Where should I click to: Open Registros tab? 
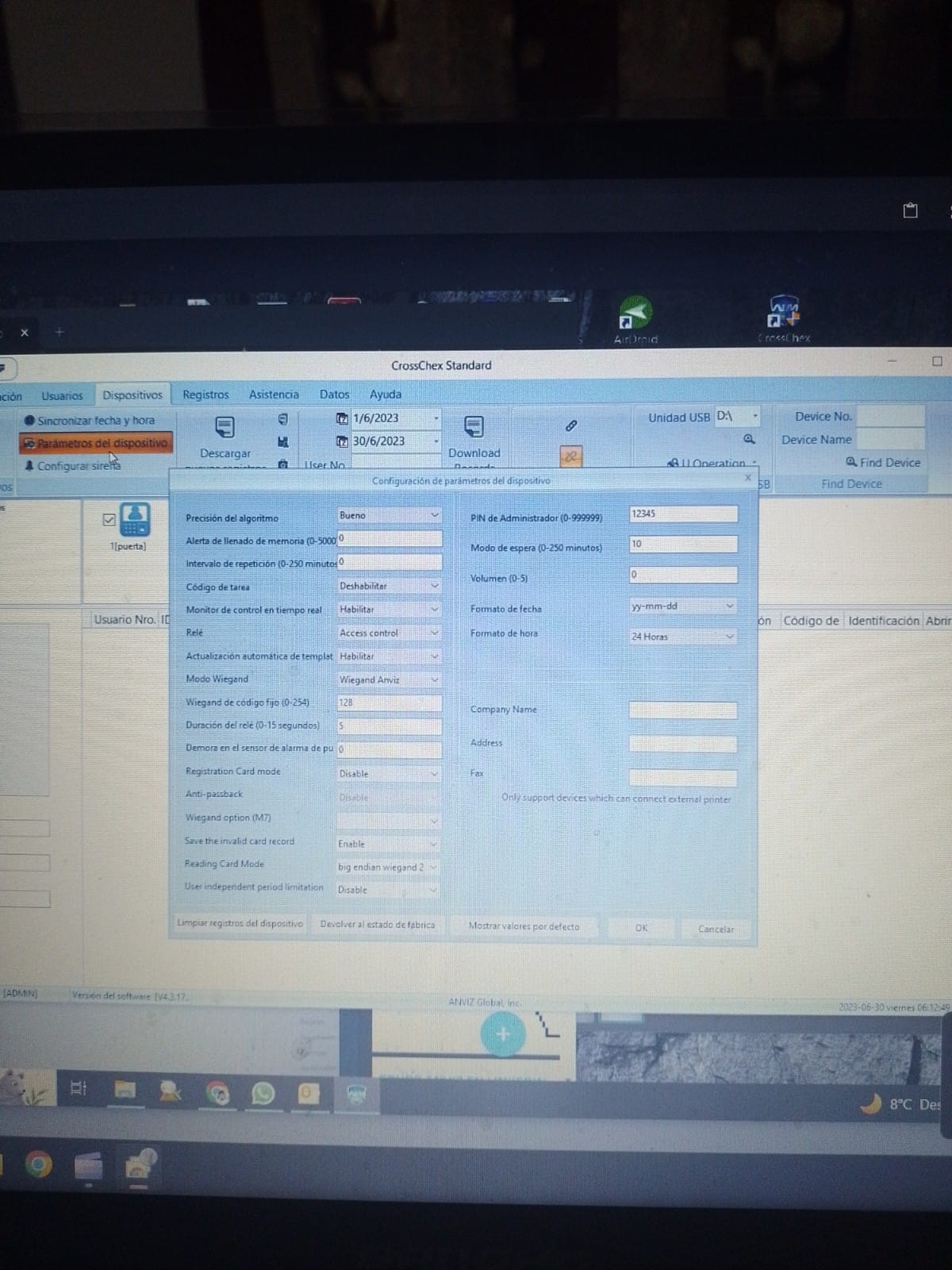tap(205, 394)
